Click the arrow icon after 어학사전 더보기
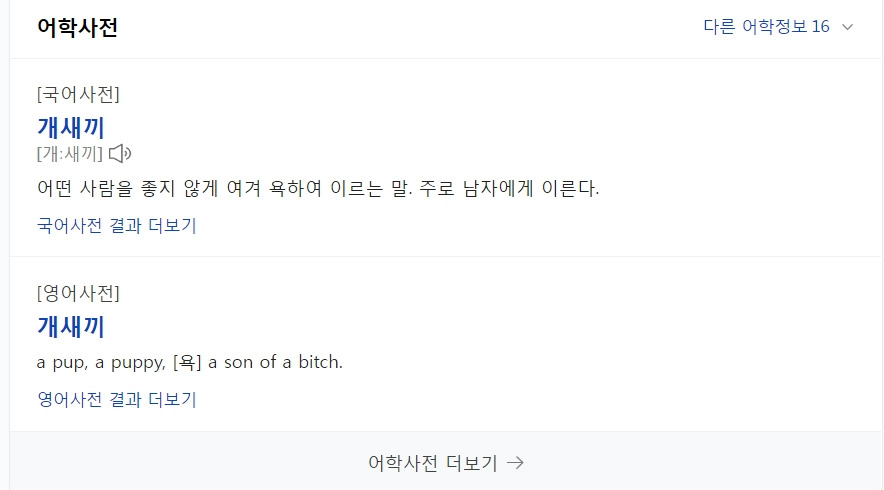The width and height of the screenshot is (884, 490). click(515, 462)
